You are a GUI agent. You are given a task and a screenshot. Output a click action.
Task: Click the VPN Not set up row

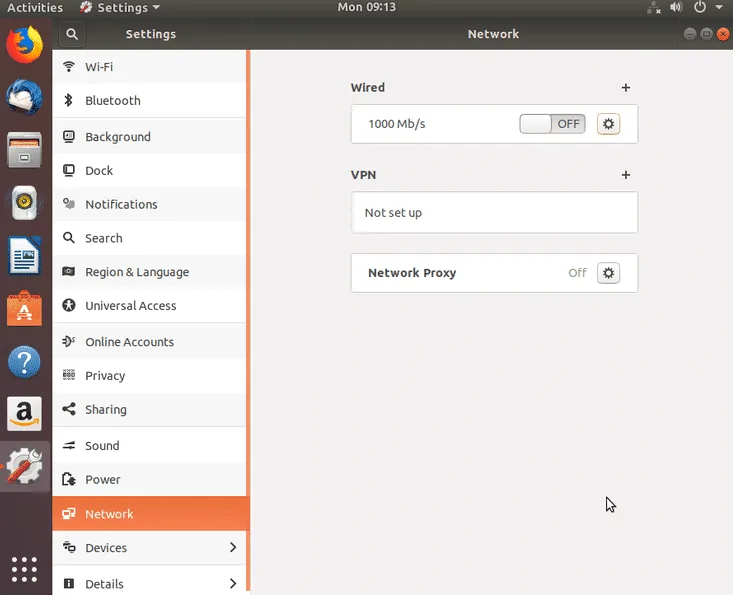pos(494,213)
